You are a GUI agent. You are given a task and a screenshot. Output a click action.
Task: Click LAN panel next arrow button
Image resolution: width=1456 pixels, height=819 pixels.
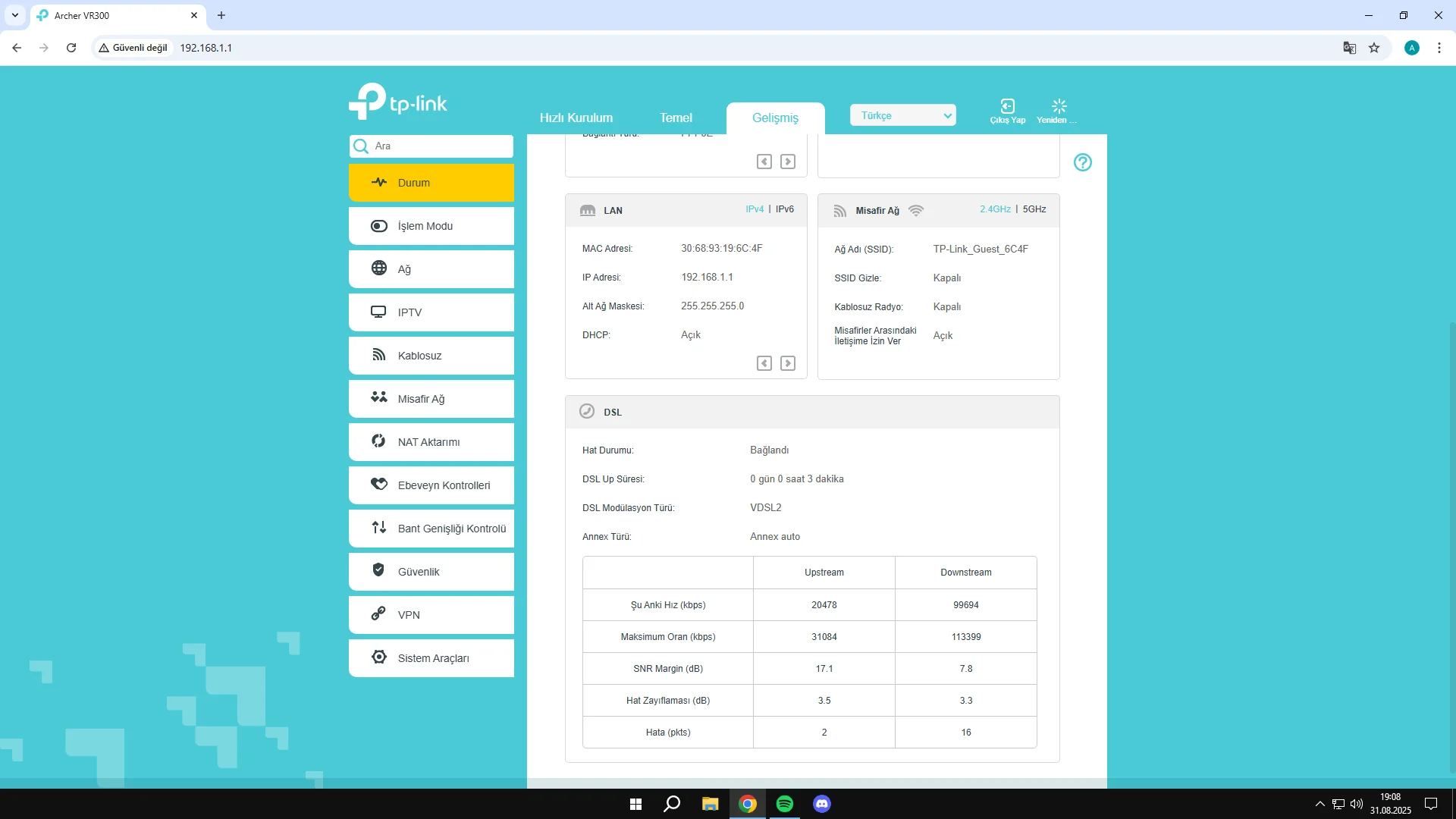(x=788, y=363)
